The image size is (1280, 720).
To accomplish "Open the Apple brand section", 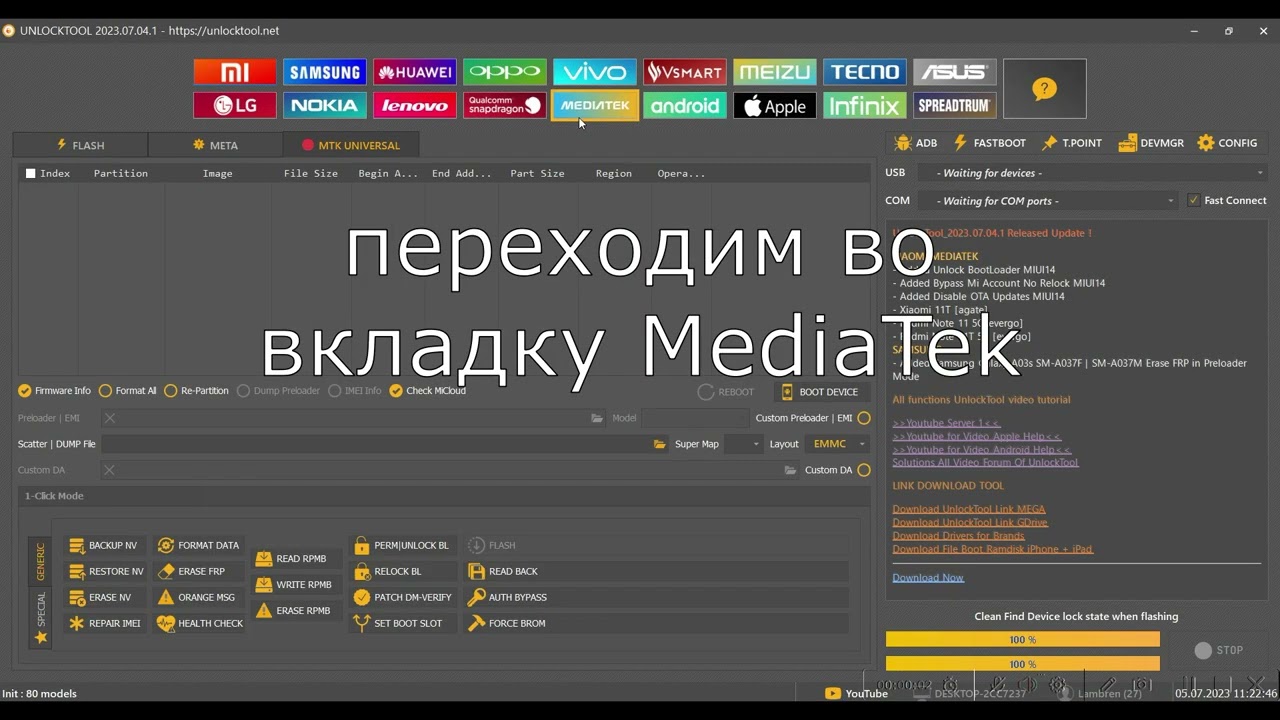I will pyautogui.click(x=775, y=105).
